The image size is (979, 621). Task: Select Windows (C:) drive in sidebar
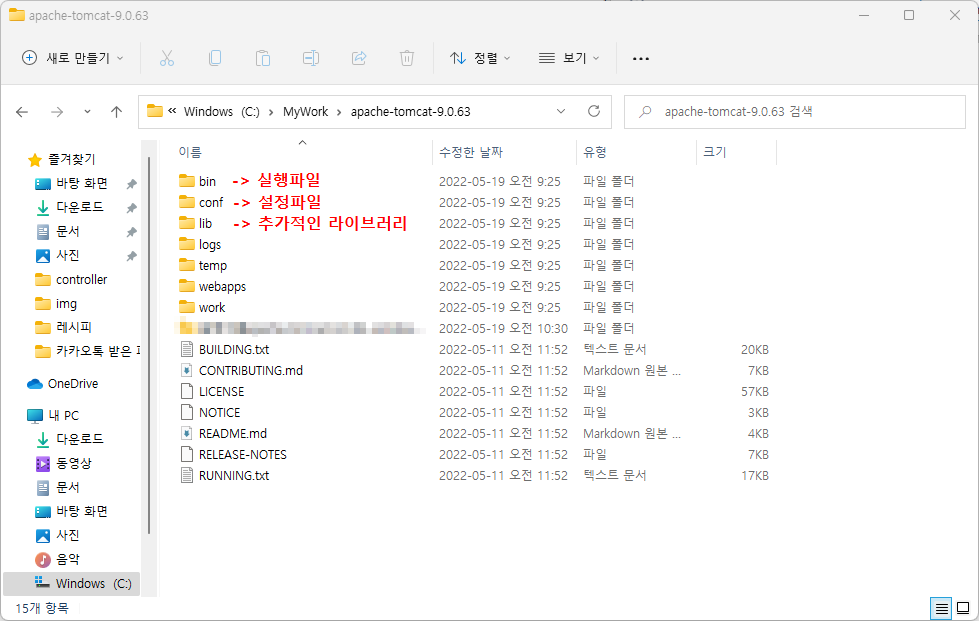click(x=72, y=584)
